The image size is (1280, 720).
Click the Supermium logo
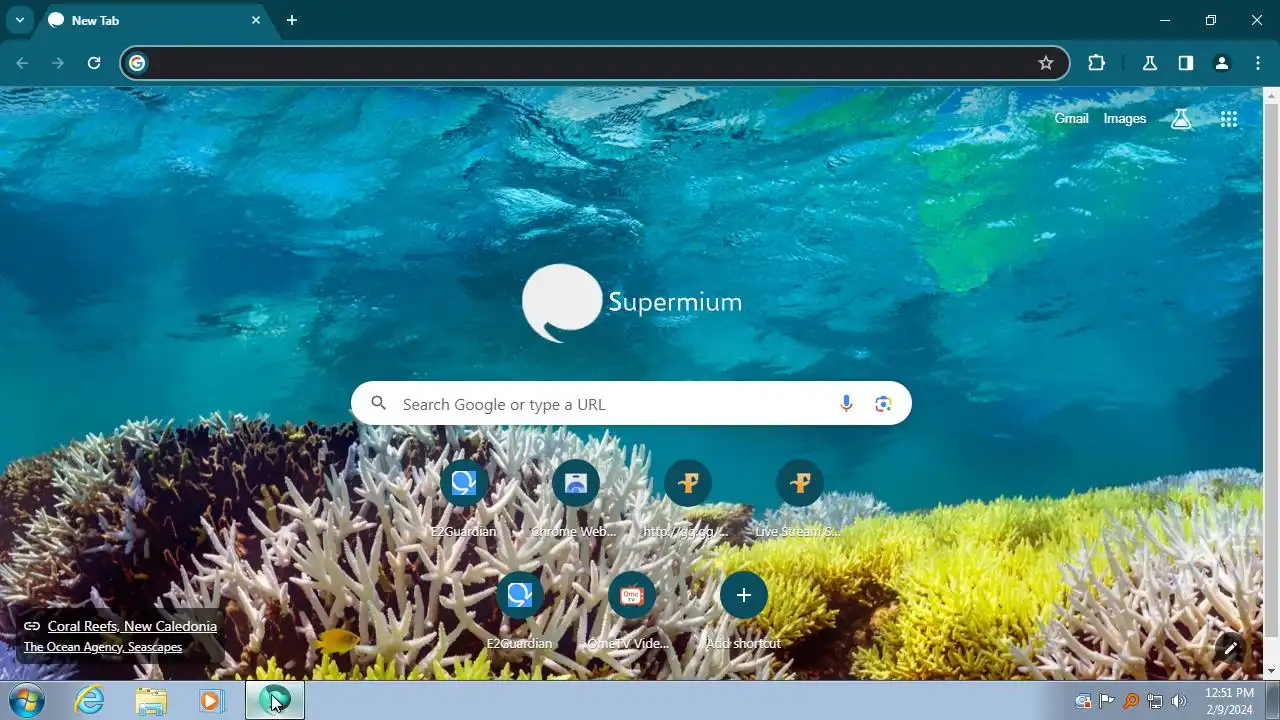coord(632,303)
